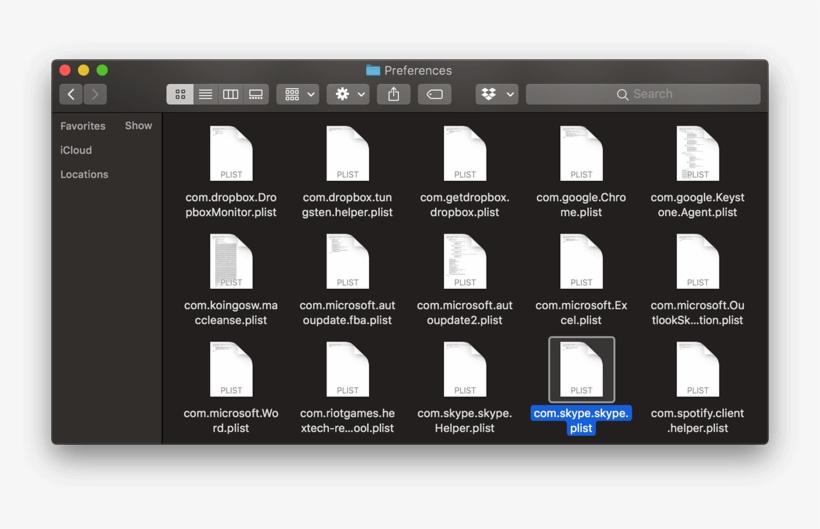Switch to gallery view mode
Image resolution: width=820 pixels, height=529 pixels.
(256, 94)
